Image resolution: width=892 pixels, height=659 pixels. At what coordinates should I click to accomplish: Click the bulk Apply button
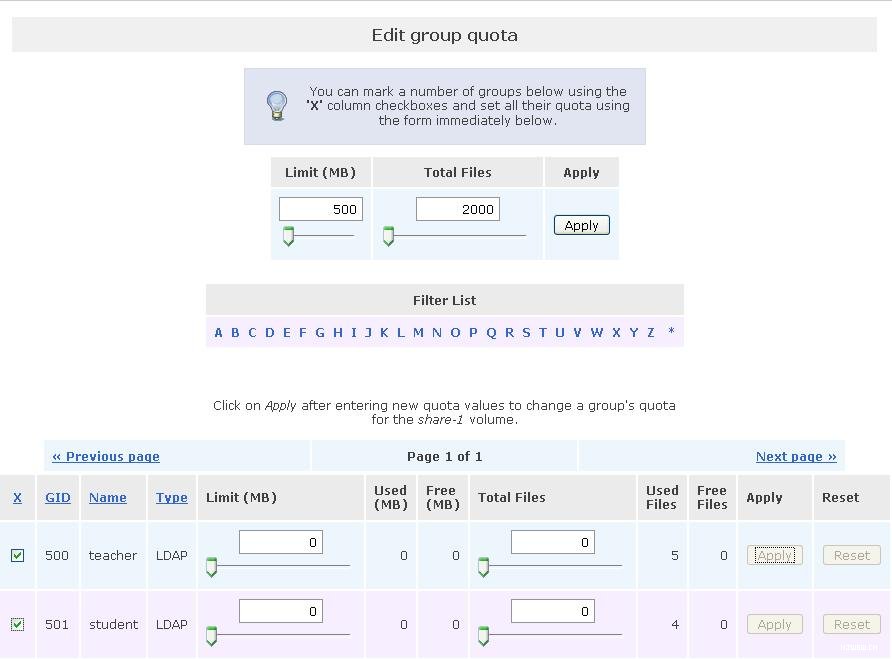tap(581, 225)
